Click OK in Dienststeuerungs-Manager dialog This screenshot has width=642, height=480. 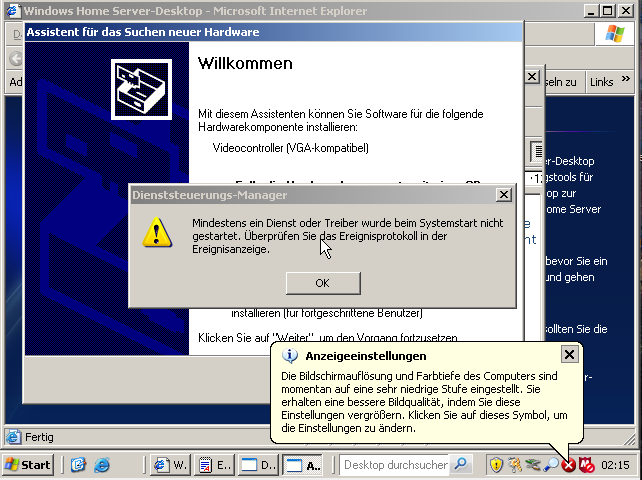coord(322,283)
